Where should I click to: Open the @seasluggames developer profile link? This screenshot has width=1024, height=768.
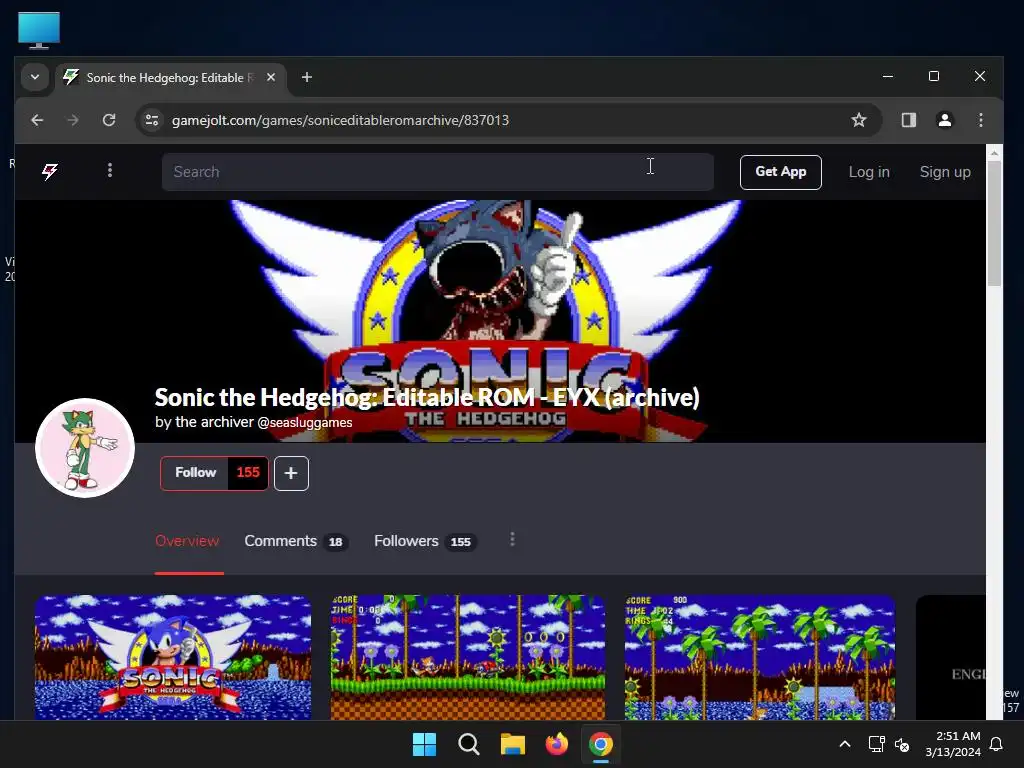point(305,423)
